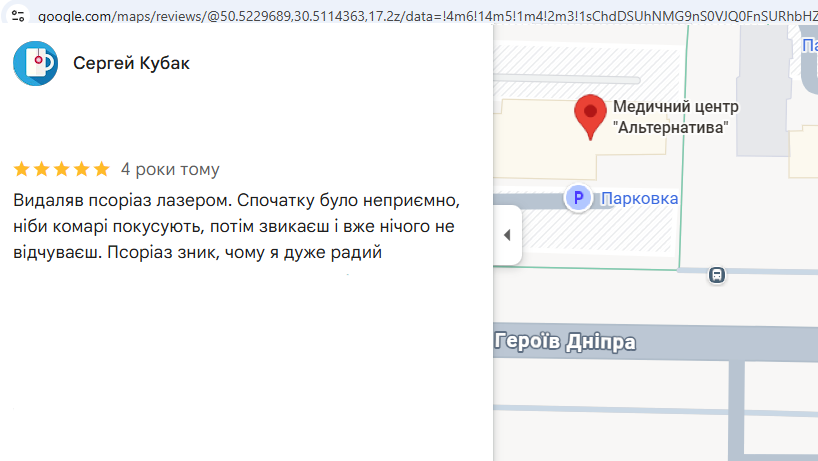
Task: Open site information icon in address bar
Action: pyautogui.click(x=18, y=16)
